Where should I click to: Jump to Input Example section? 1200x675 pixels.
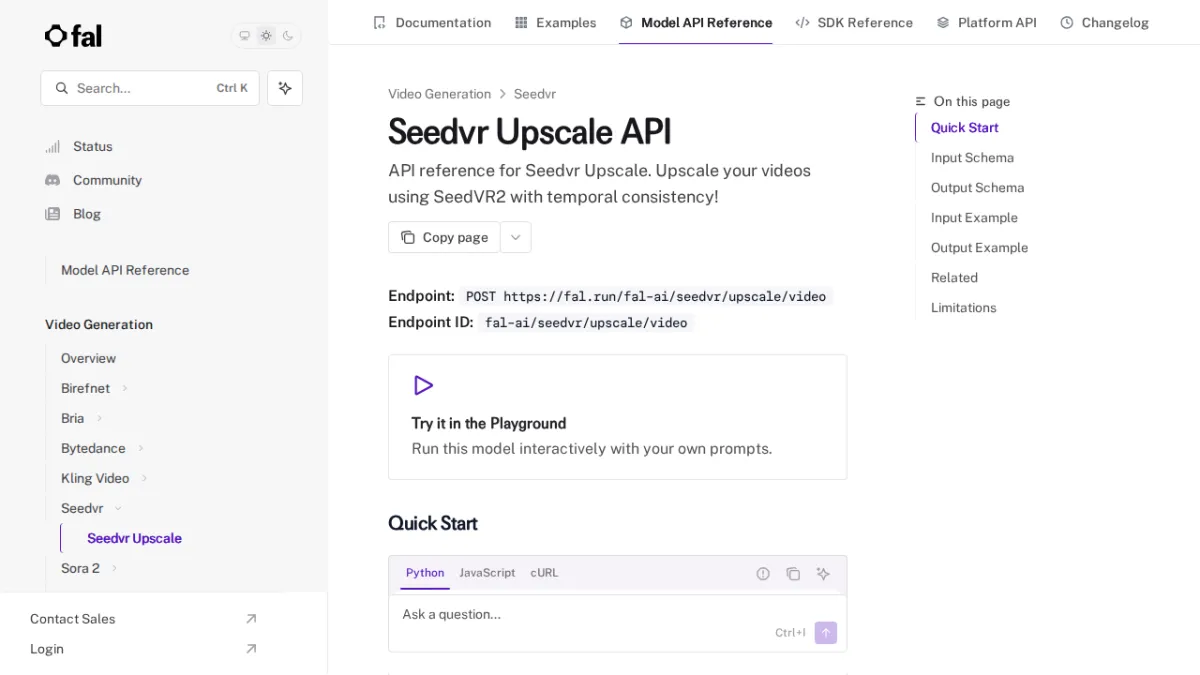(974, 217)
